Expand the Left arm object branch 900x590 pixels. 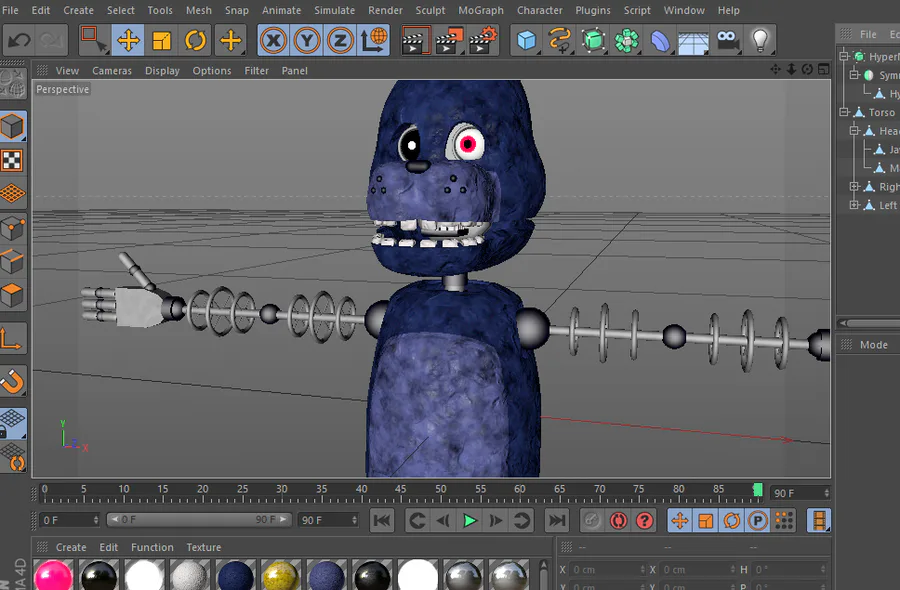854,205
